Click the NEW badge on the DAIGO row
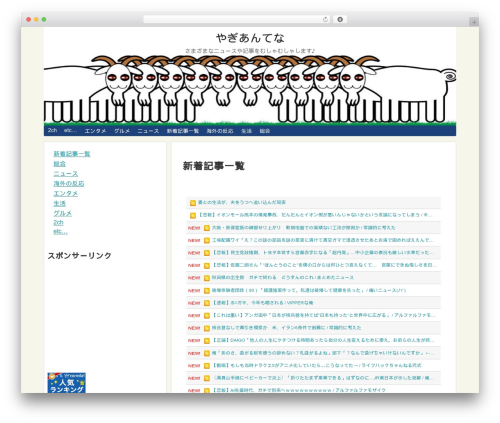Screen dimensions: 500x423 tap(194, 341)
